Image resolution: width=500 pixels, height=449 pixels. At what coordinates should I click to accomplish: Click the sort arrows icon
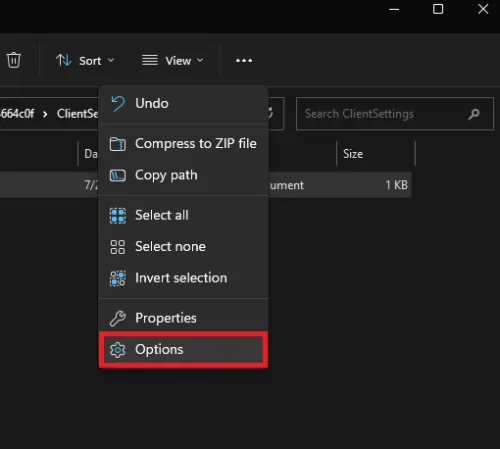coord(64,60)
